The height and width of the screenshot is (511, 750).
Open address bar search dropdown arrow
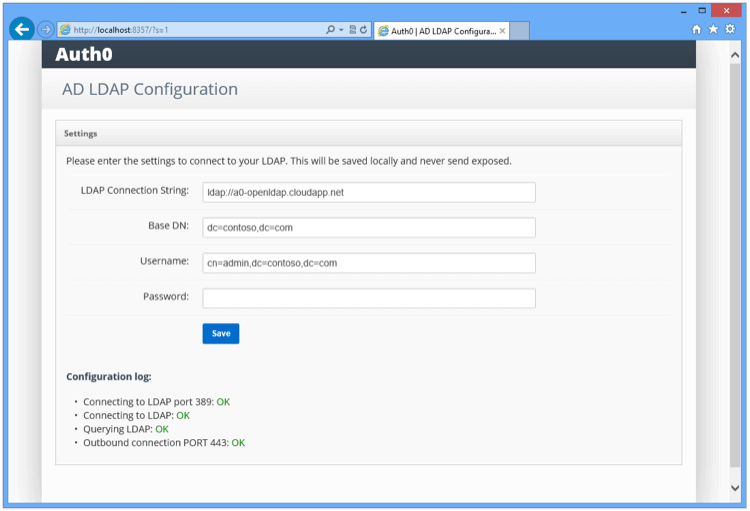click(x=341, y=30)
